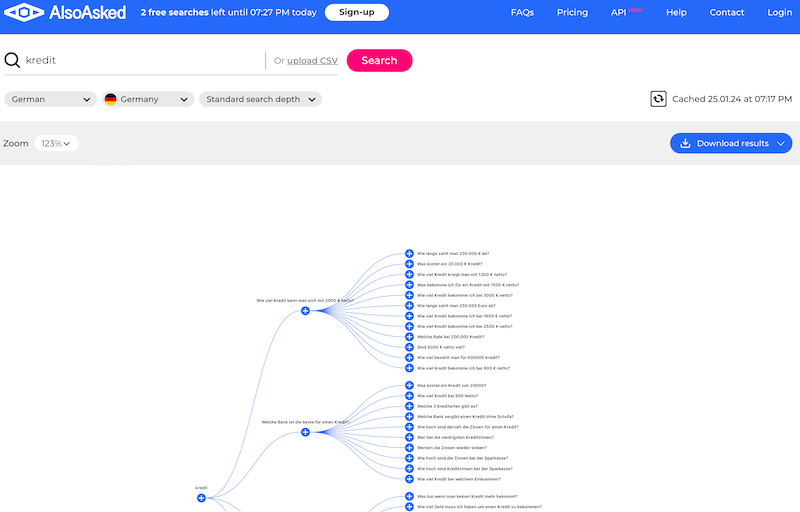The width and height of the screenshot is (800, 512).
Task: Click the 'kredit' search input field
Action: coord(140,60)
